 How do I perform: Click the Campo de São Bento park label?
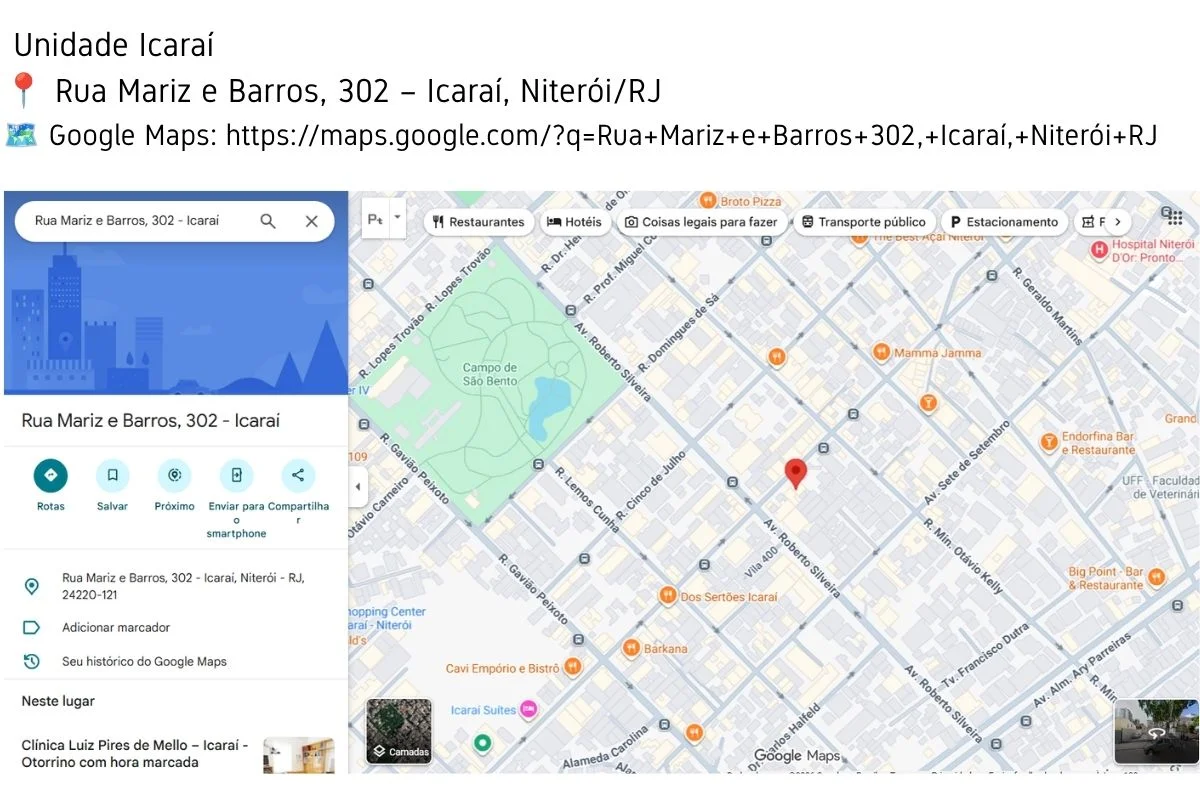pos(490,374)
